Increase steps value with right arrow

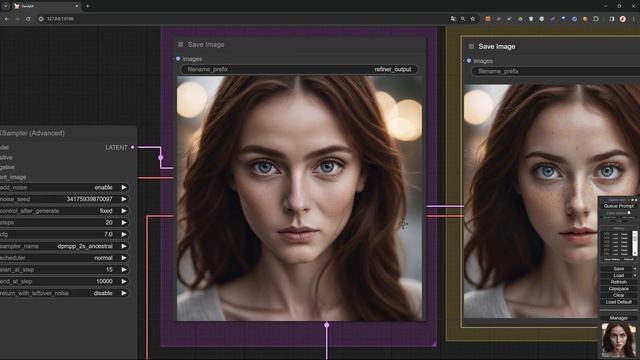[124, 223]
